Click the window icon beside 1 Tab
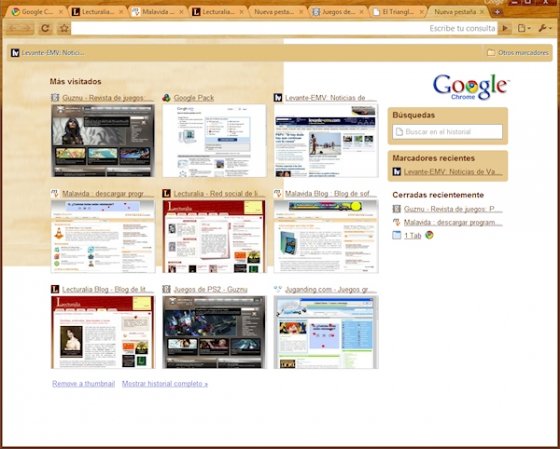This screenshot has width=560, height=449. [396, 235]
